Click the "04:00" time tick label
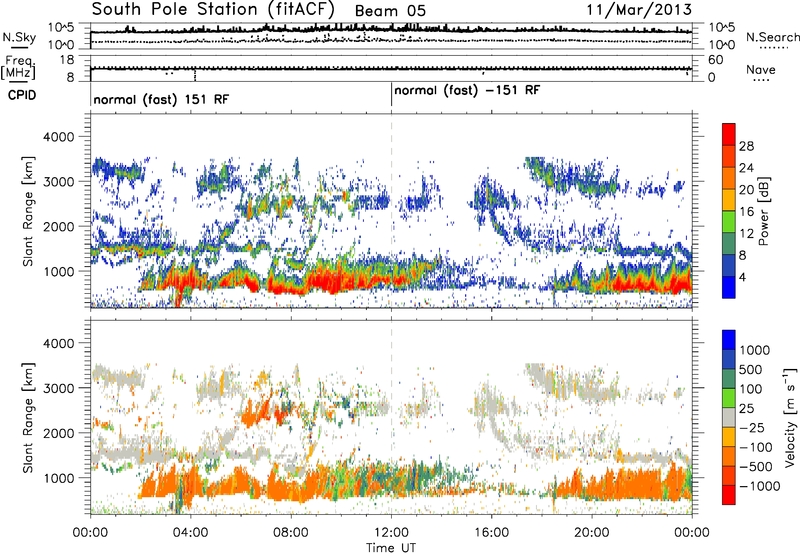Image resolution: width=800 pixels, height=554 pixels. [x=190, y=533]
